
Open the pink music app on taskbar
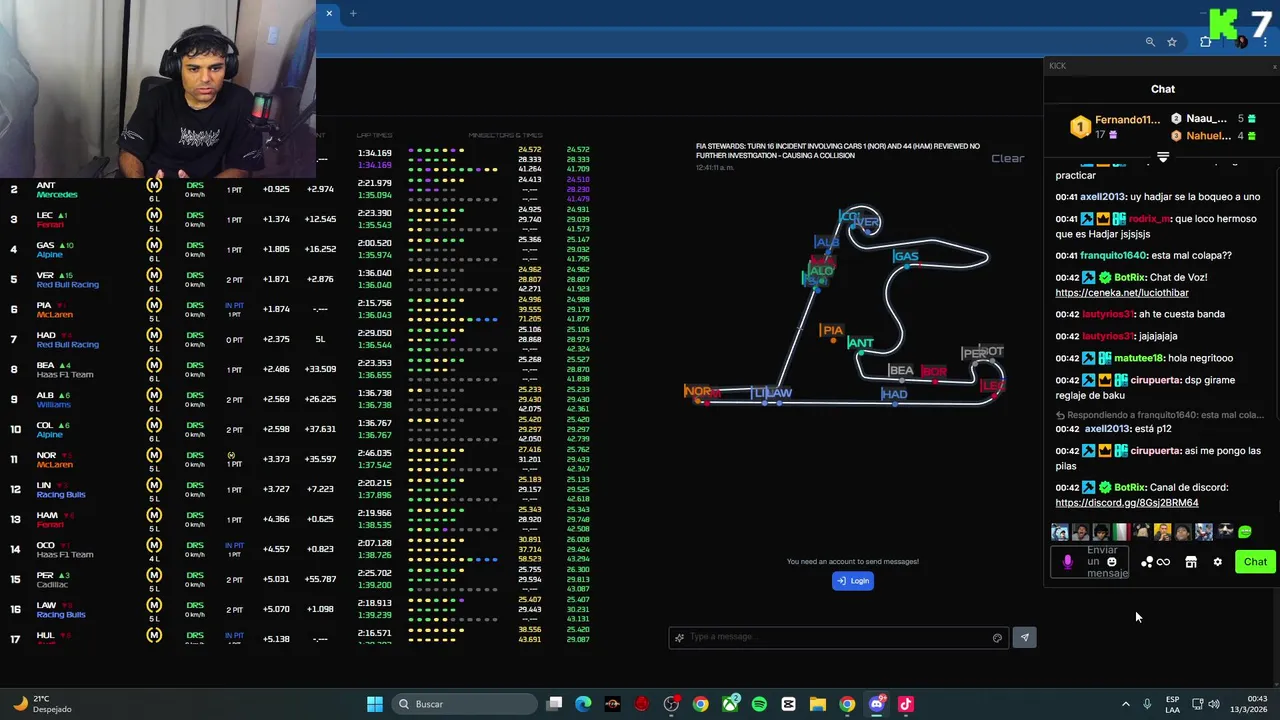[905, 704]
